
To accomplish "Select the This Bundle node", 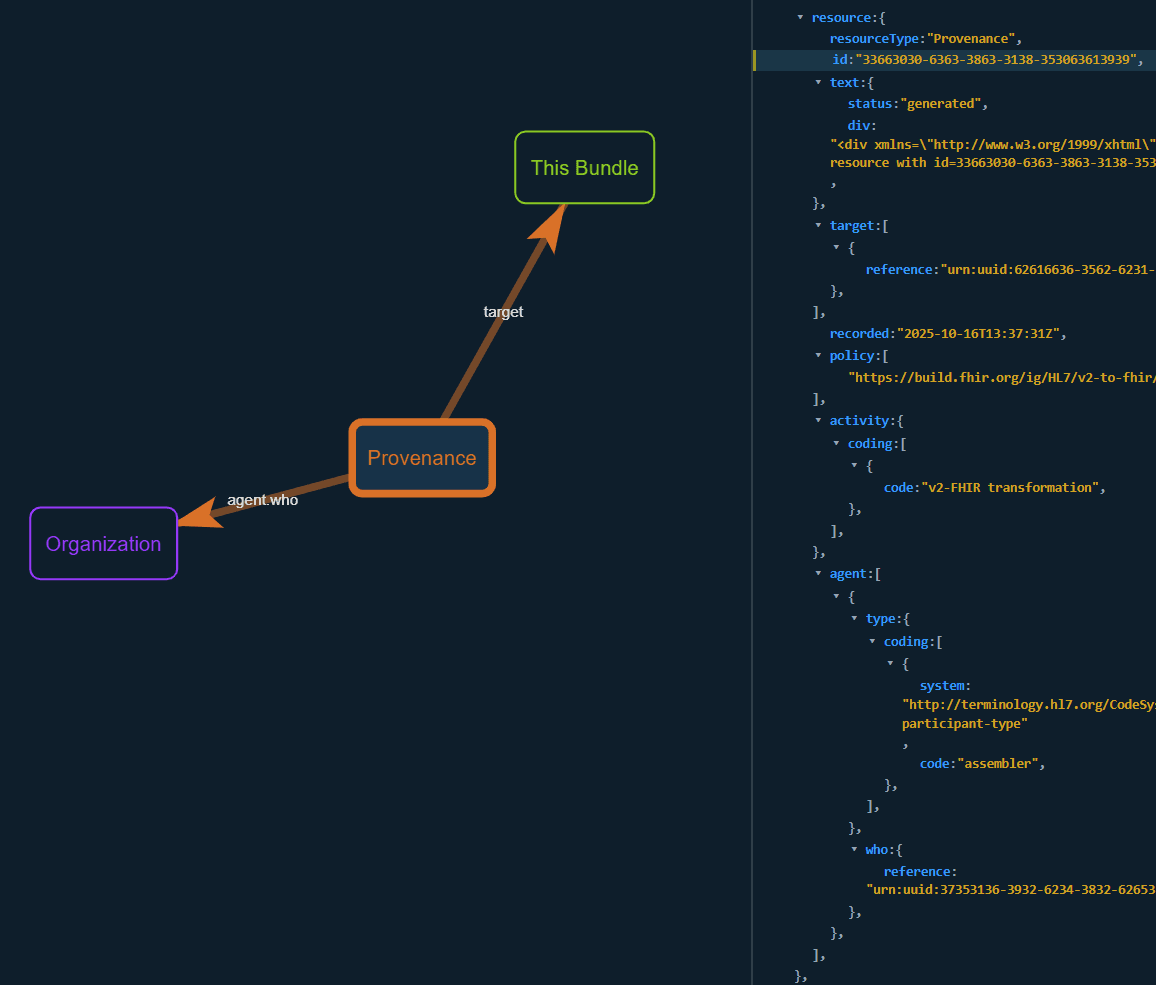I will pyautogui.click(x=585, y=167).
